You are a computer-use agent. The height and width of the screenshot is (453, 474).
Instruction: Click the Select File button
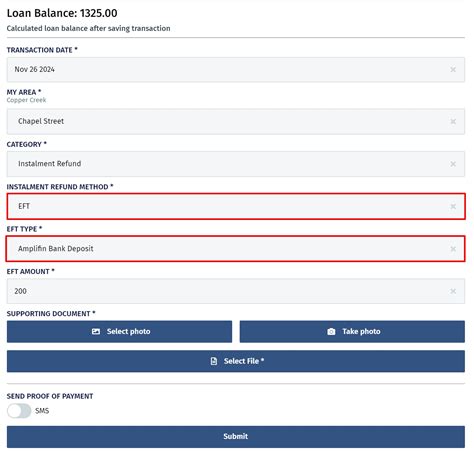click(x=236, y=361)
